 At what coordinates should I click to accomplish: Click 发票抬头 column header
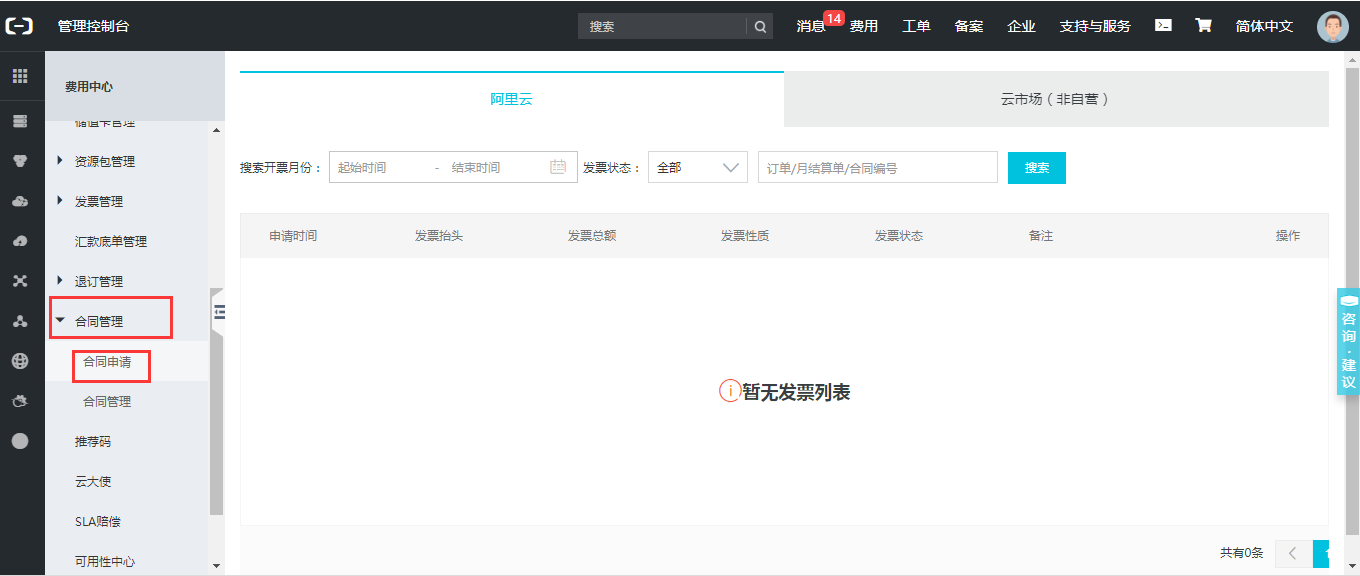tap(439, 236)
